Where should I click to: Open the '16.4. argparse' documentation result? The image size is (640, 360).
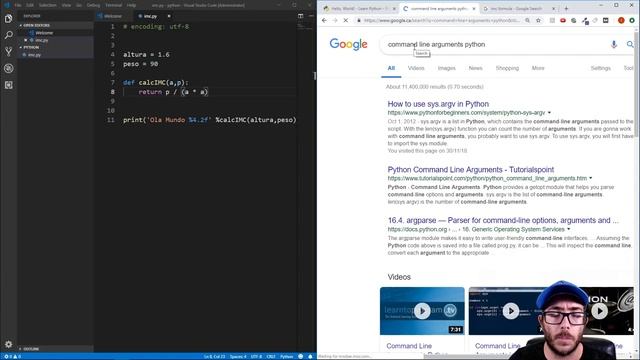click(503, 220)
